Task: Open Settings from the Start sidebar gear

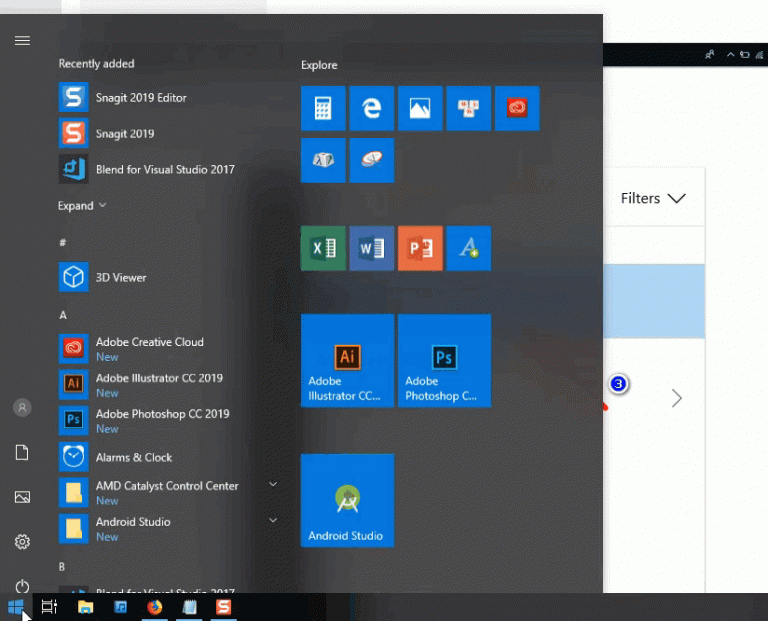Action: click(x=22, y=542)
